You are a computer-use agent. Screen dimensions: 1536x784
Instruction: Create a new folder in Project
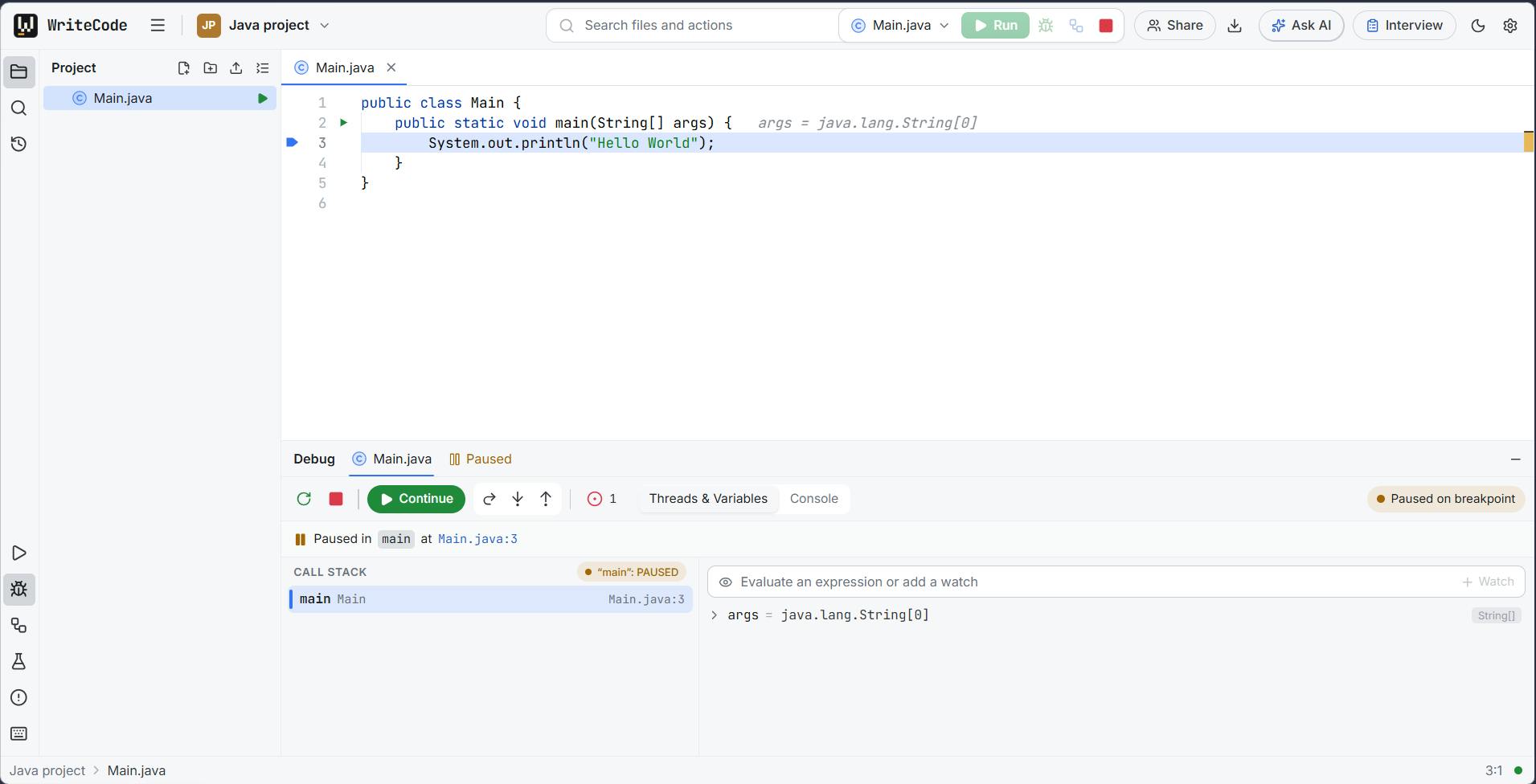[210, 68]
